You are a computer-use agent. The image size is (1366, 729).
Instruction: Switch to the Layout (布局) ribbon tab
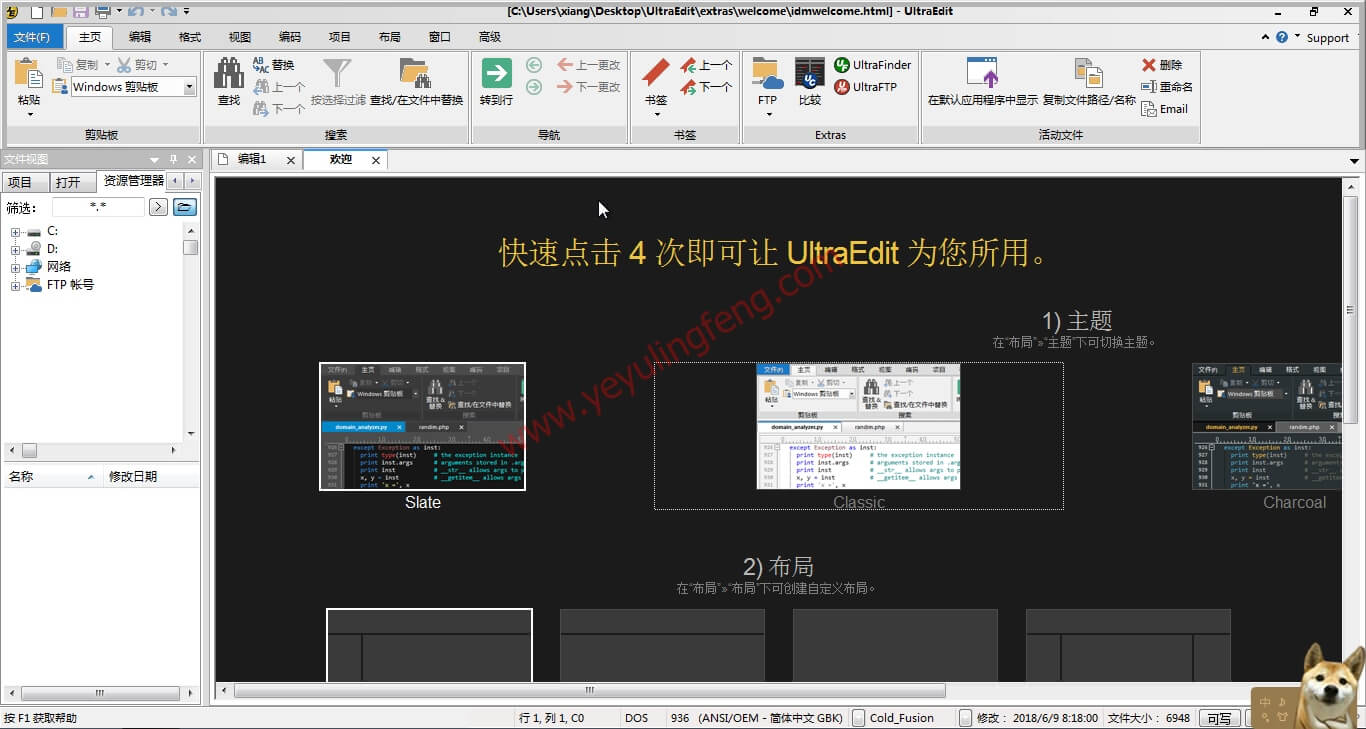tap(390, 37)
